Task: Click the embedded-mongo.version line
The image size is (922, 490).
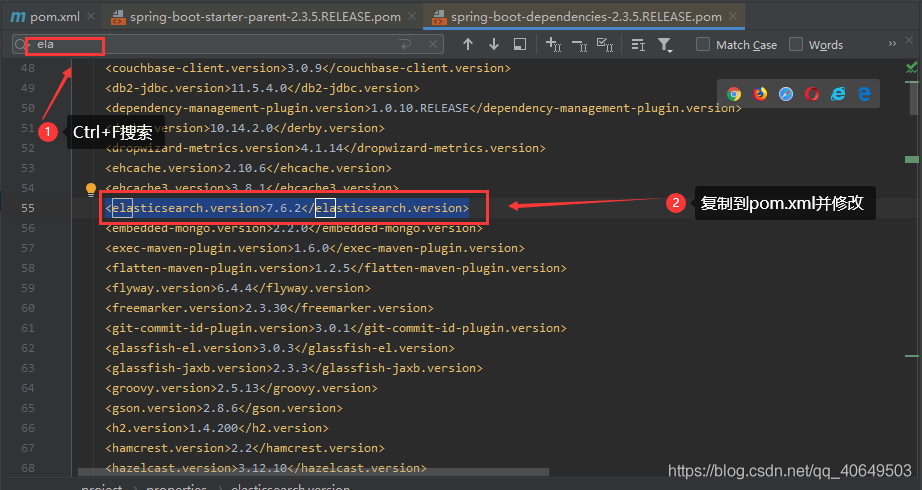Action: [x=294, y=228]
